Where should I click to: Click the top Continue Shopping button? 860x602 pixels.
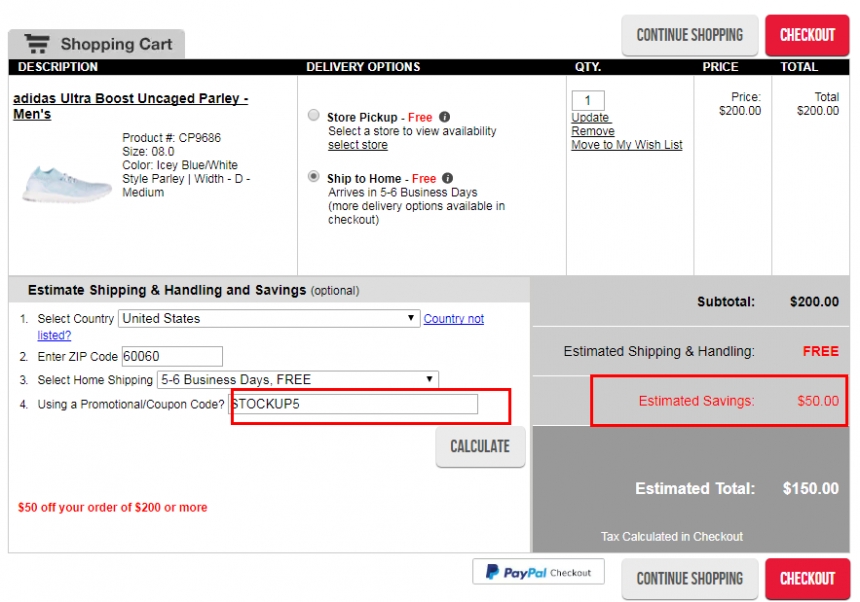(689, 35)
